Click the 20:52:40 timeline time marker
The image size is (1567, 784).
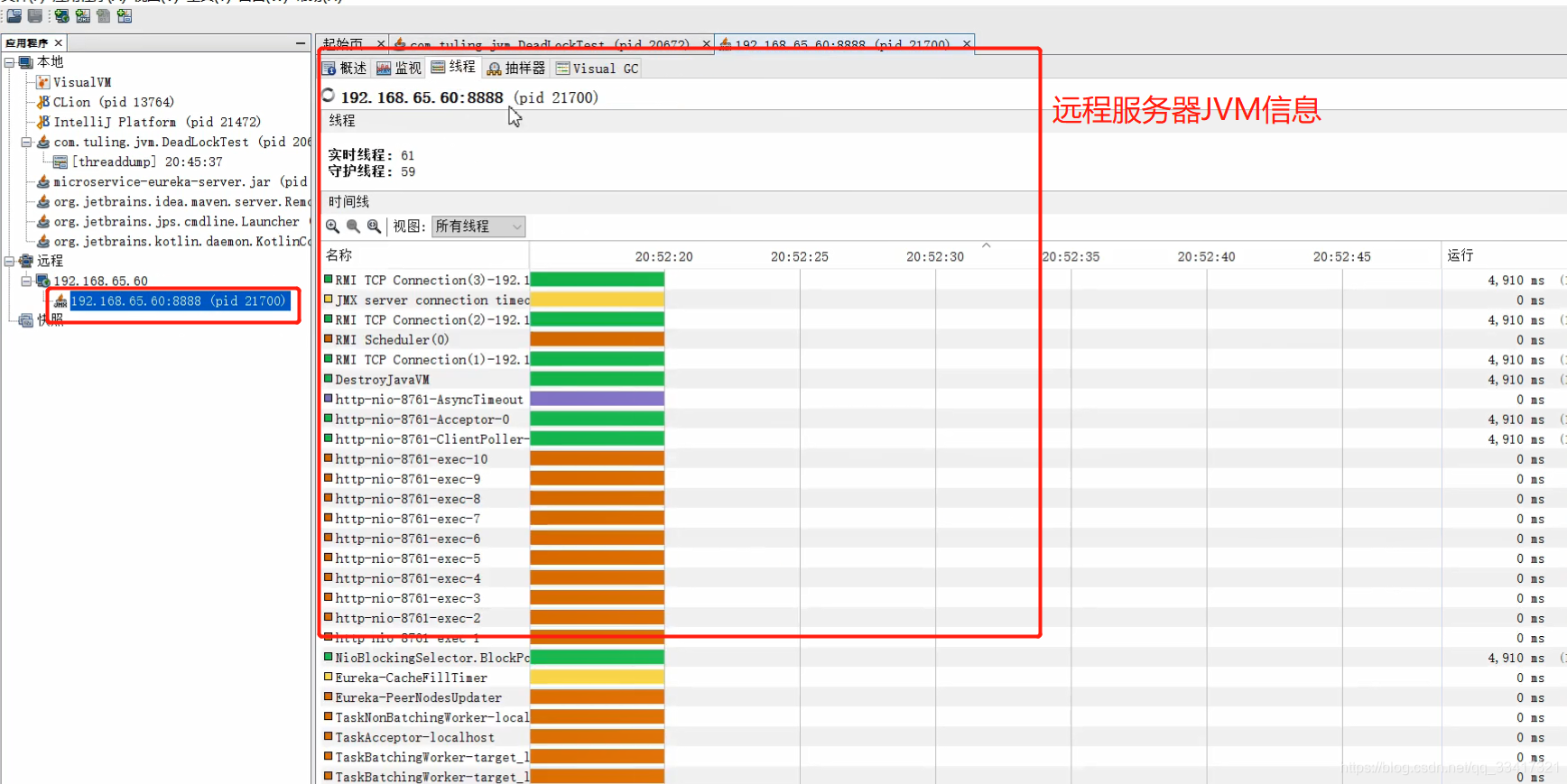coord(1206,257)
